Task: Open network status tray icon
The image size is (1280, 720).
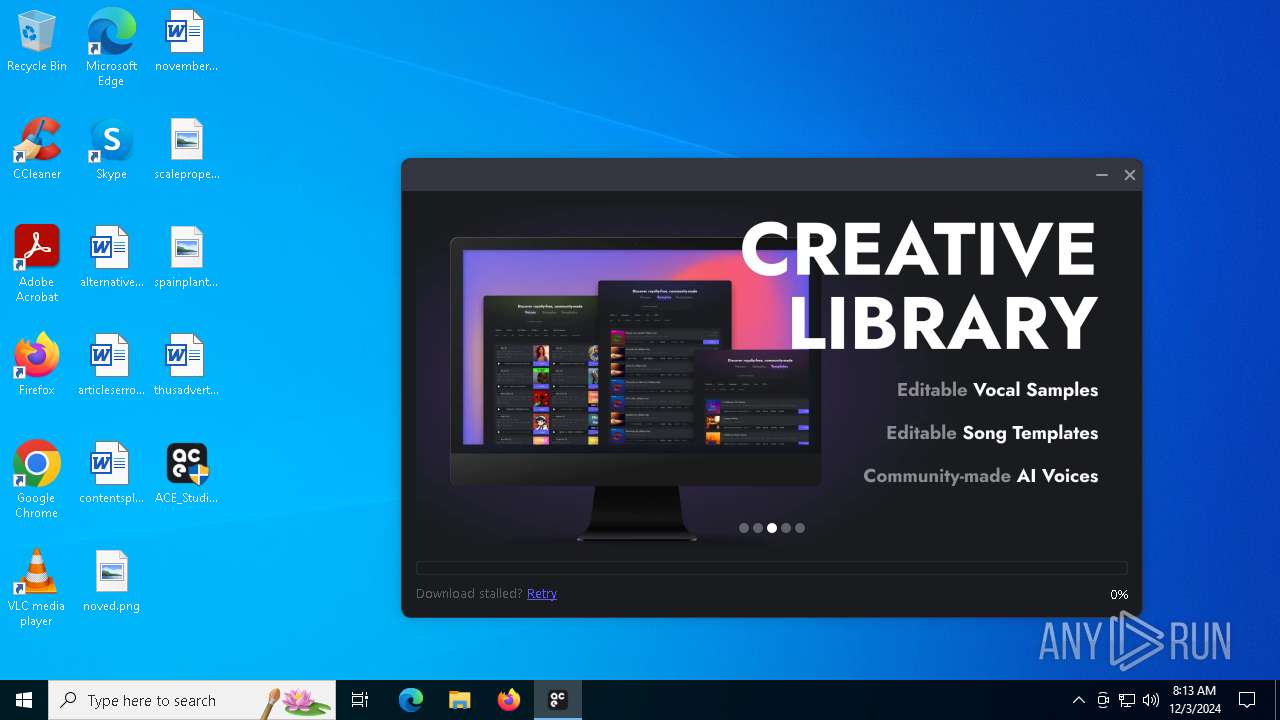Action: tap(1127, 700)
